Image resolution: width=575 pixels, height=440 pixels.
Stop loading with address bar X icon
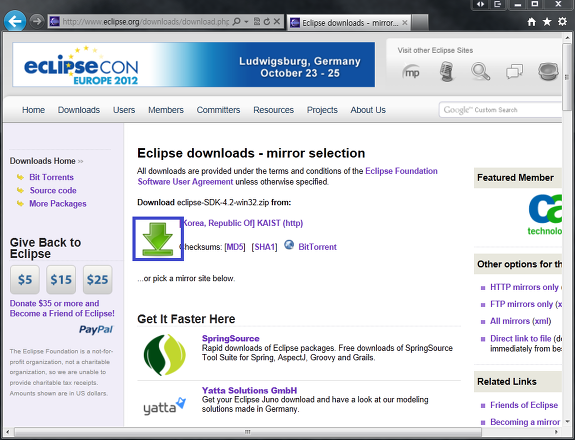(x=277, y=22)
